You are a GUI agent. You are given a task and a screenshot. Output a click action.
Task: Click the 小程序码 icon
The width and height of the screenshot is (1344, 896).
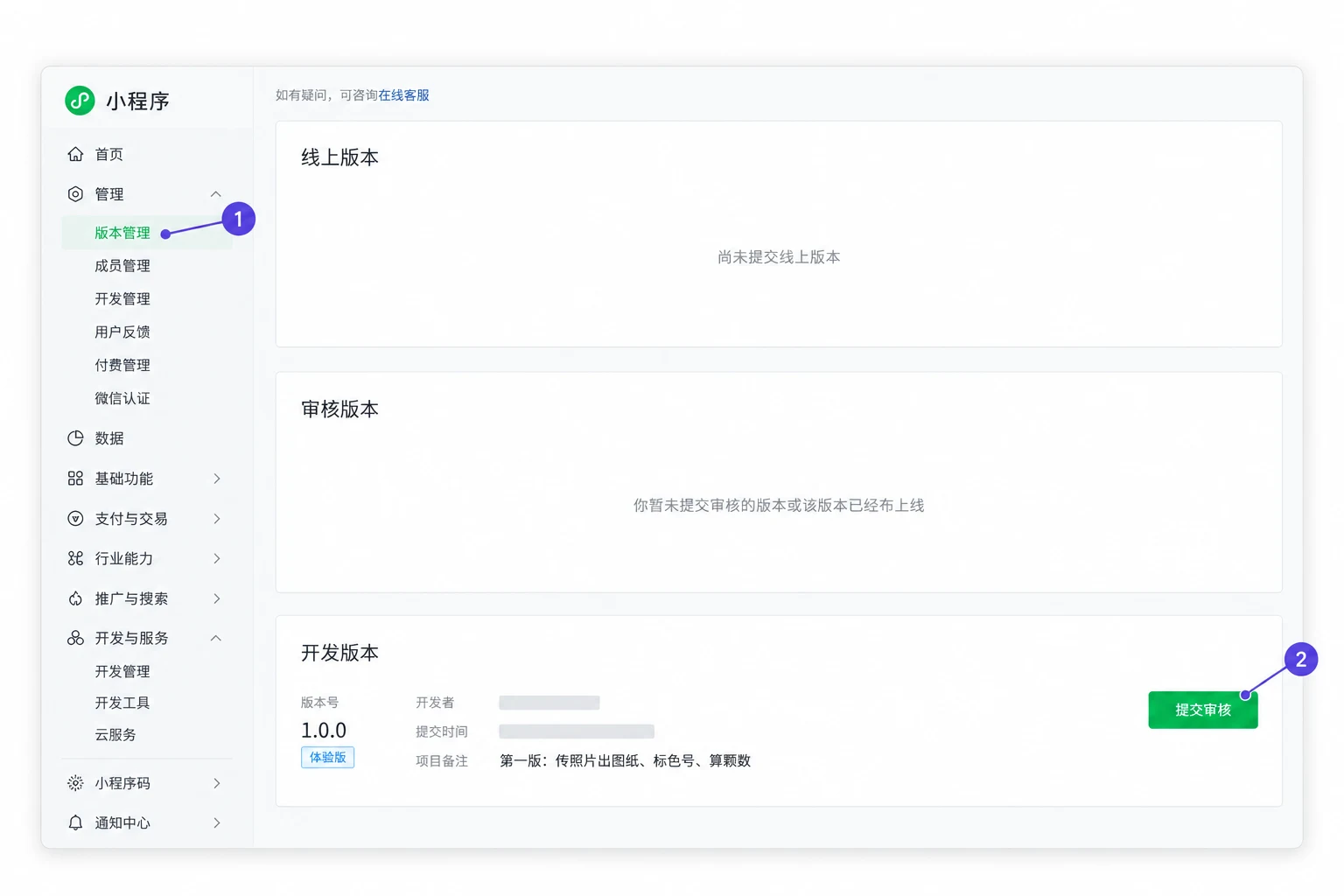click(x=75, y=783)
